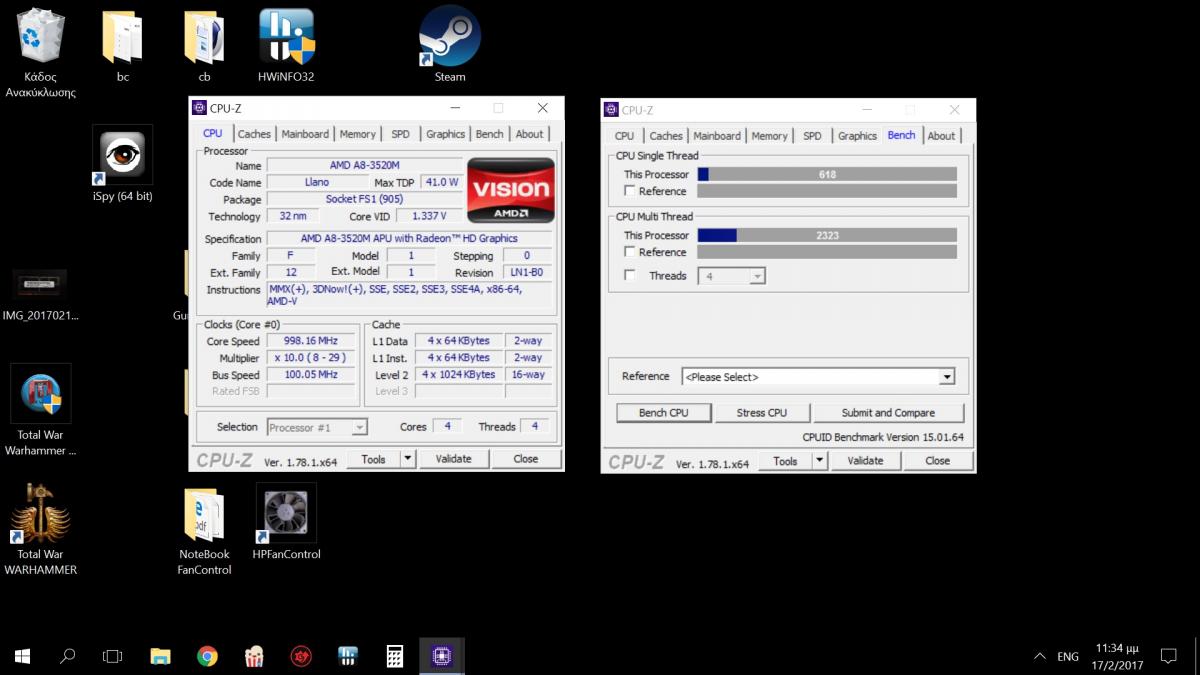Select the Total War Warhammer shortcut with shield badge

(40, 411)
